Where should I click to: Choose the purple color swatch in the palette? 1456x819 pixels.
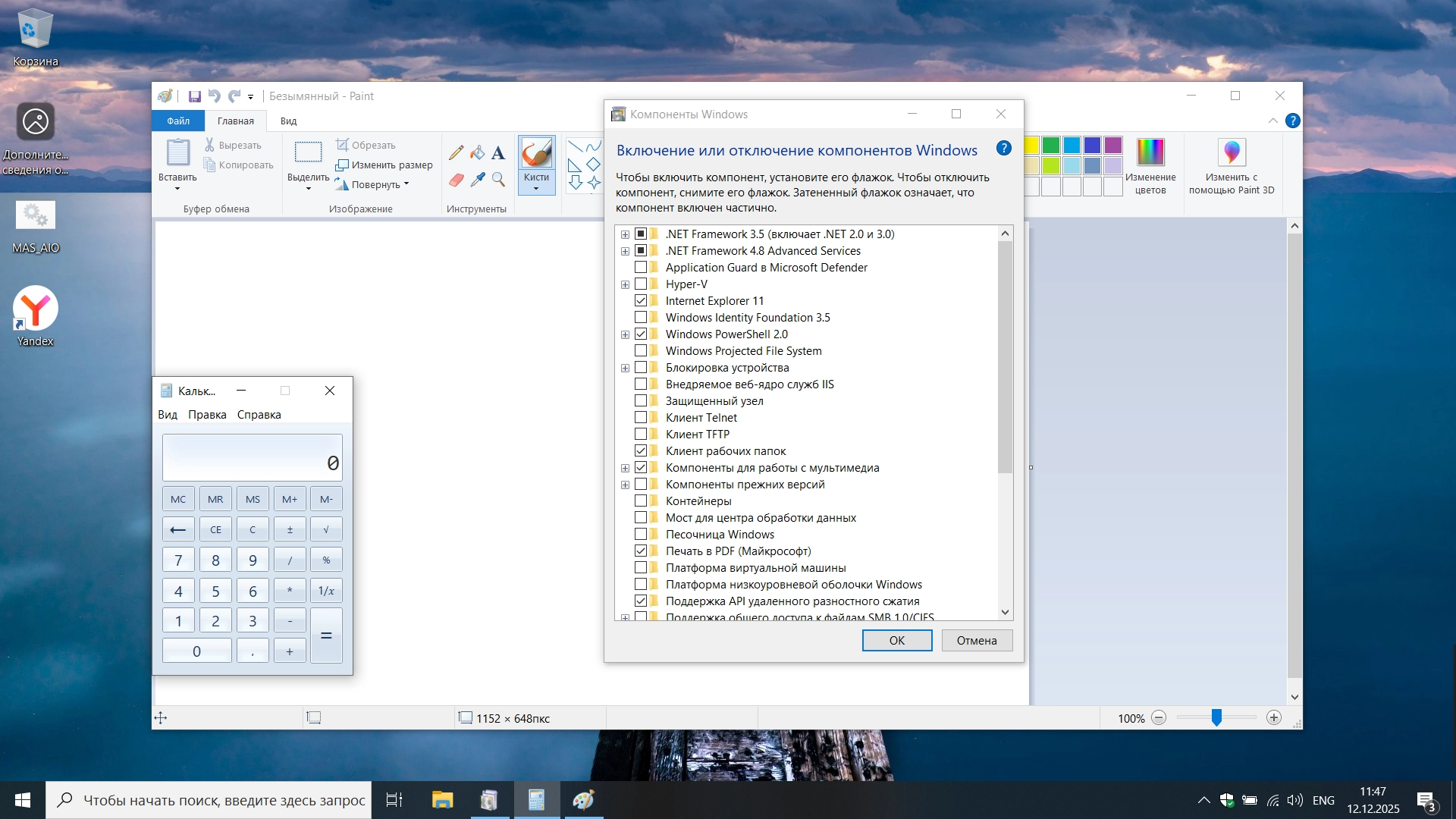tap(1113, 145)
